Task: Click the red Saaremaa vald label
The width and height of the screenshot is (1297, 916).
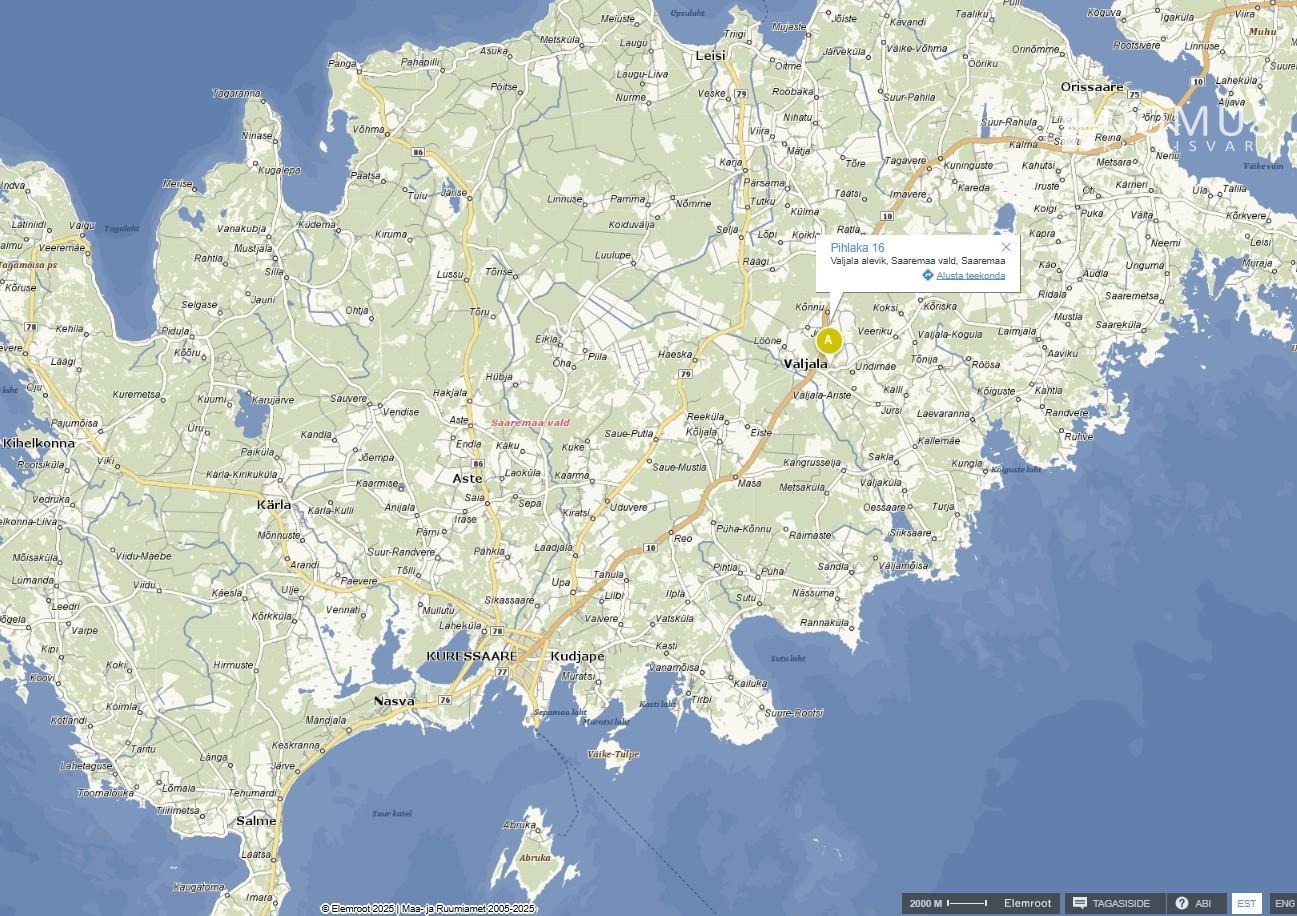Action: pos(529,423)
